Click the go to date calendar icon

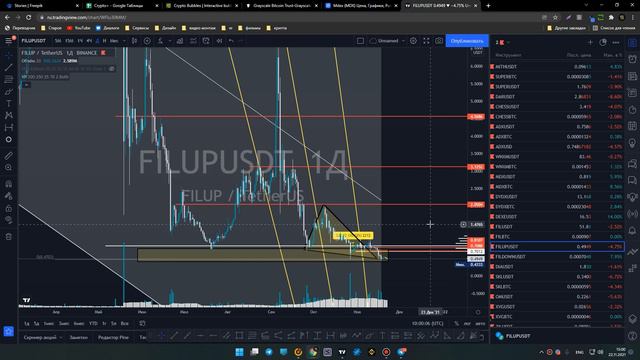(142, 323)
